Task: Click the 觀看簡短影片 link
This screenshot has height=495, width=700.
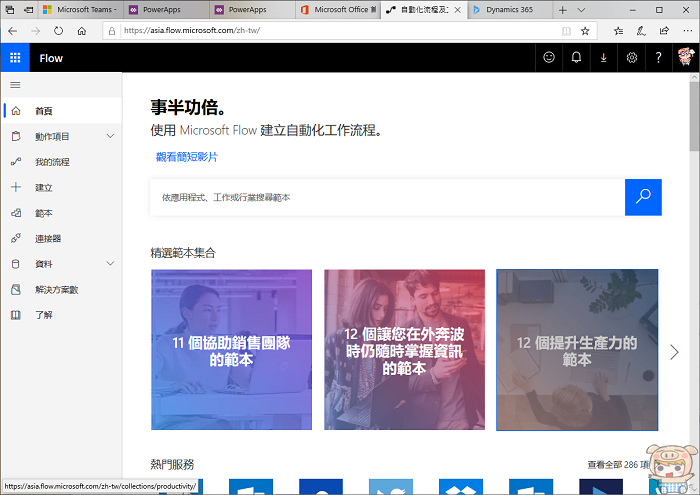Action: [x=187, y=157]
